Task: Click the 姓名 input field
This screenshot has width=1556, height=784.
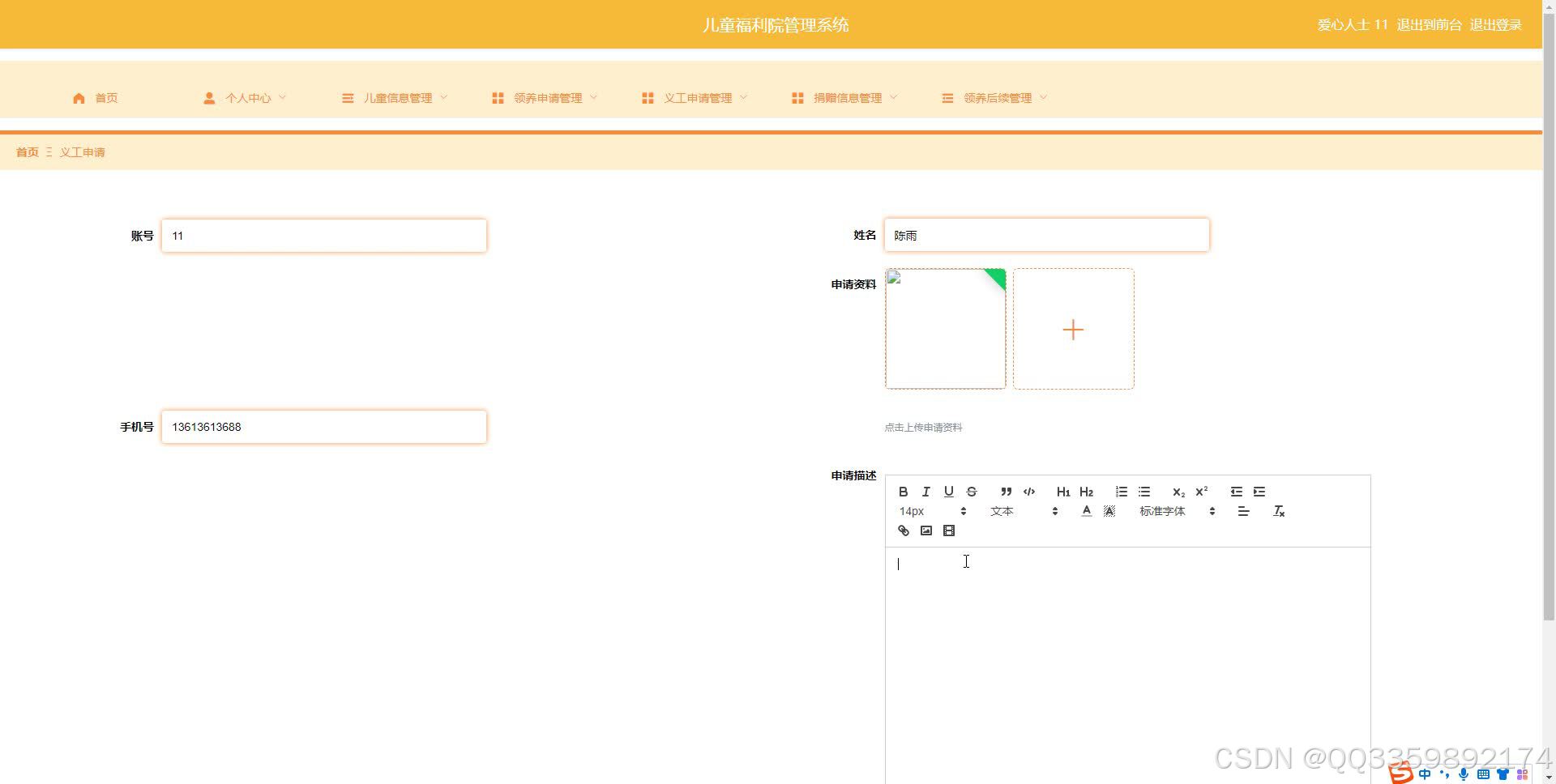Action: point(1047,235)
